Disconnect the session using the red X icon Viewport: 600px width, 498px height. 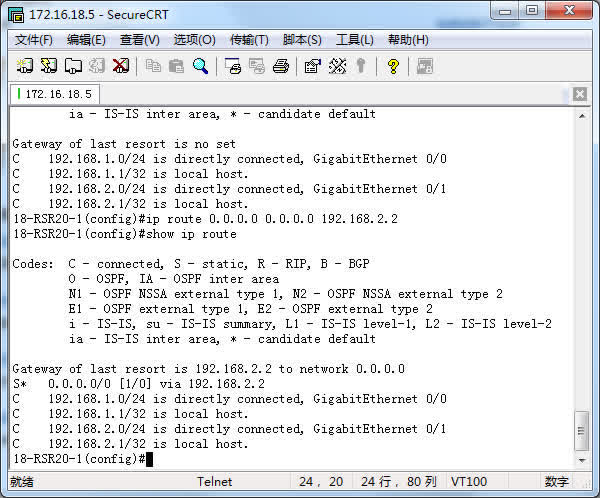pos(121,66)
